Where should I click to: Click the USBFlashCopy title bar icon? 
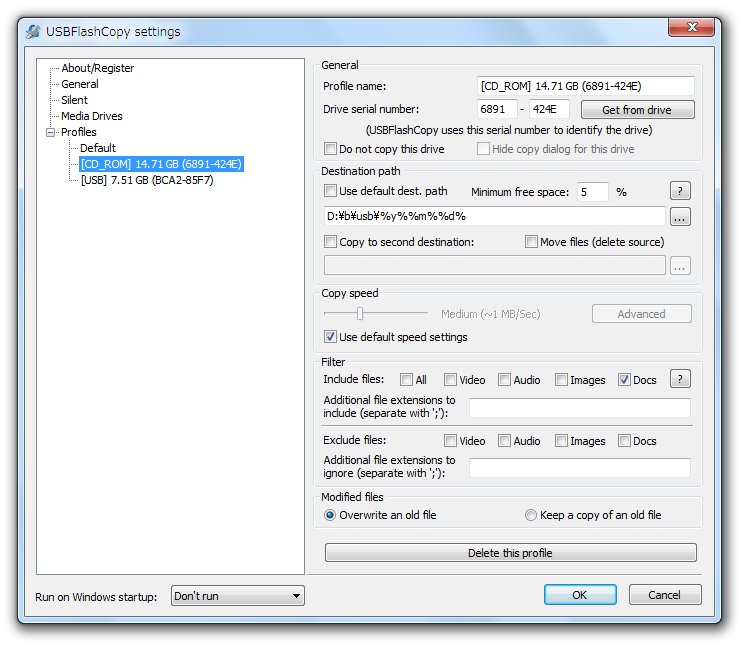click(33, 32)
